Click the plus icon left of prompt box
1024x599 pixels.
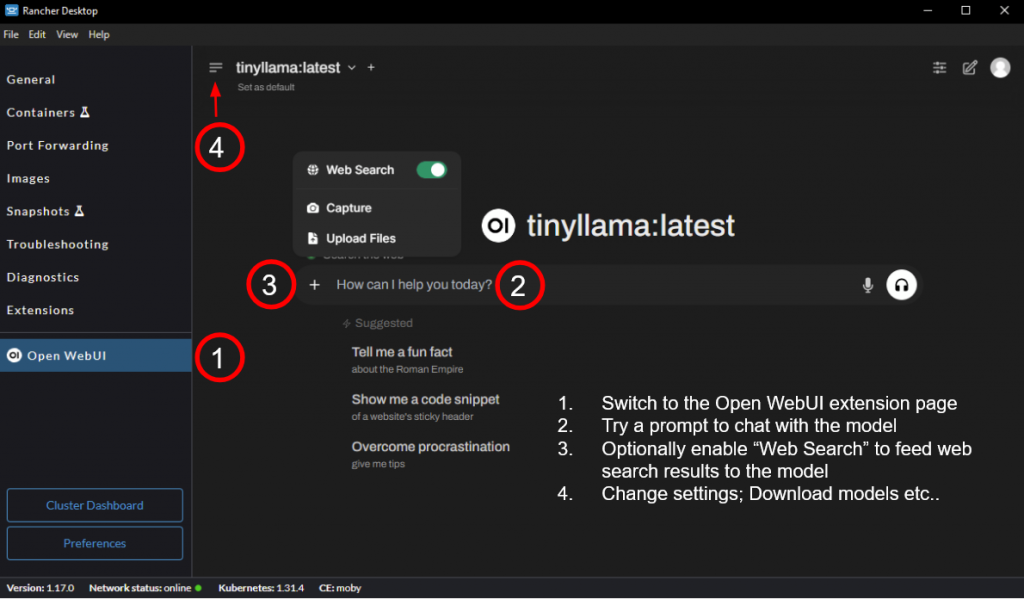point(315,285)
